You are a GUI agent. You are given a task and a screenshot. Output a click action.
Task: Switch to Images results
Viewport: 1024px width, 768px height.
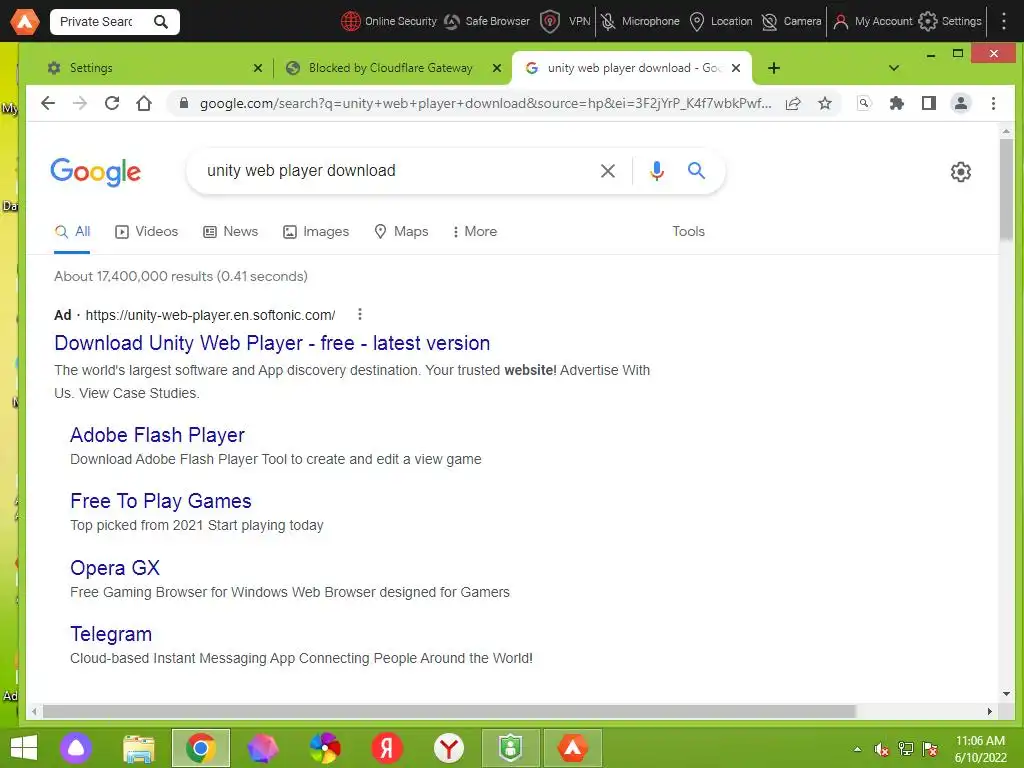[x=316, y=231]
